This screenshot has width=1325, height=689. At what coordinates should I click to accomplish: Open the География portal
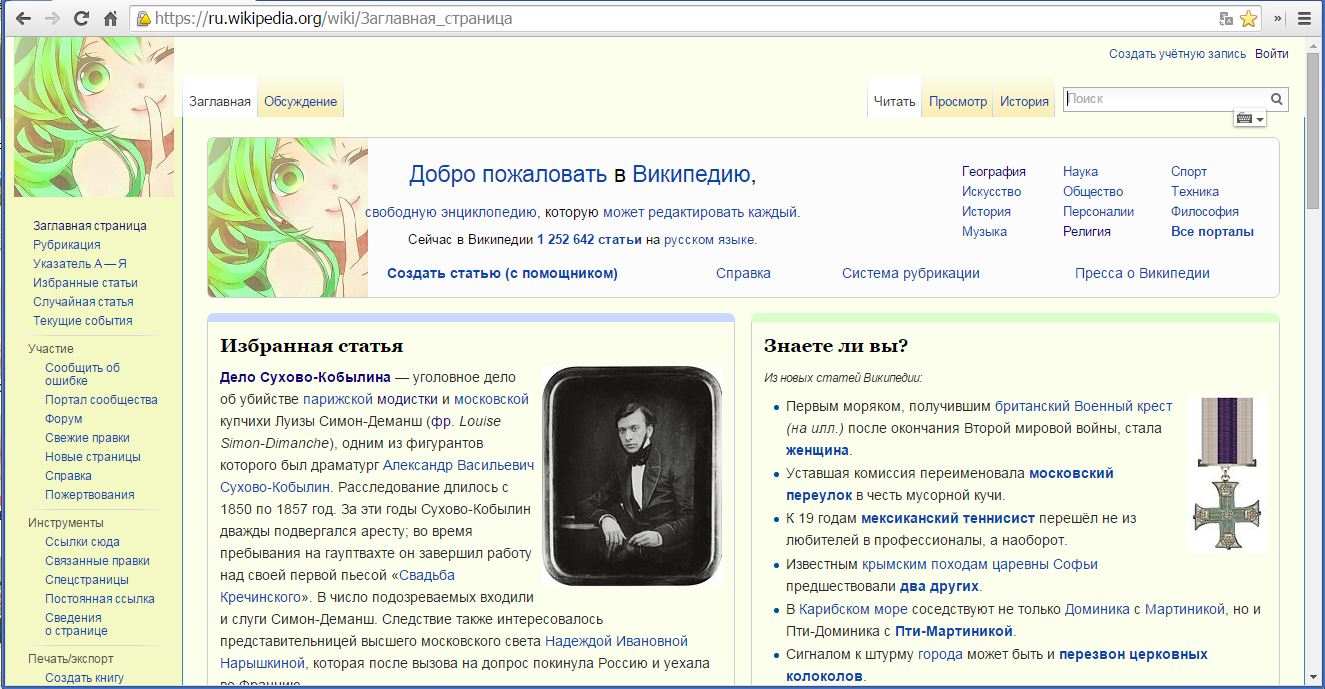coord(994,171)
